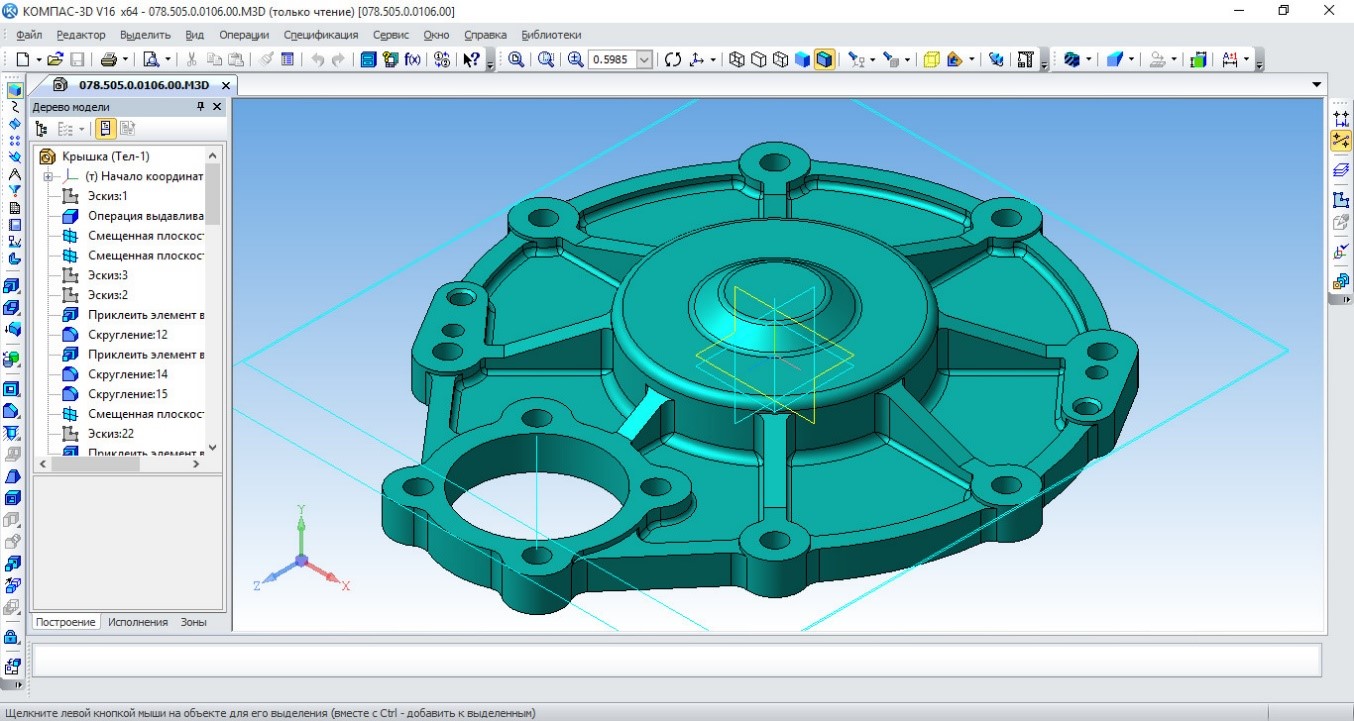Select Операция выдавливания tree item

[x=145, y=216]
